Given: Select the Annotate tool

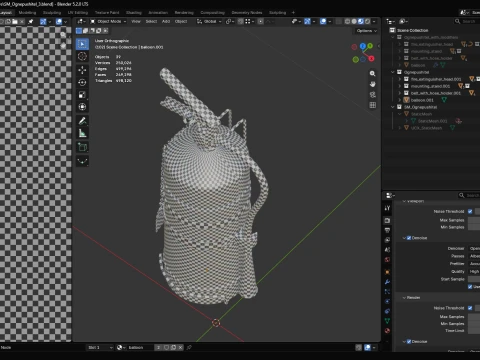Looking at the screenshot, I should (x=82, y=121).
